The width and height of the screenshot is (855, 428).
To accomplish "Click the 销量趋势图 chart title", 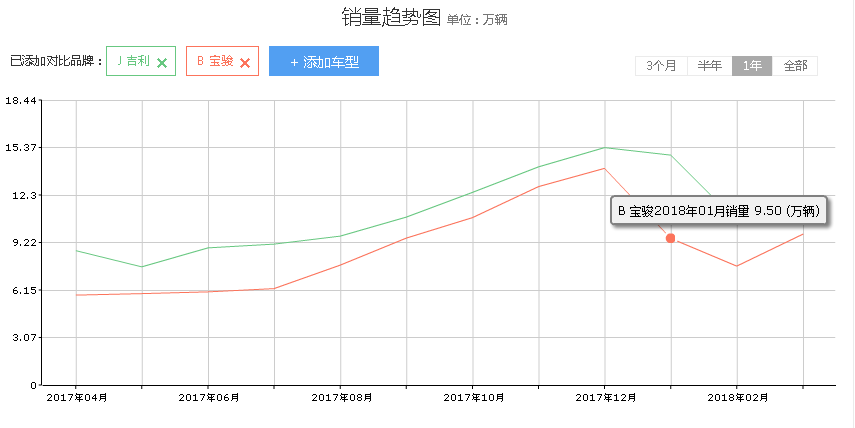I will [x=391, y=18].
